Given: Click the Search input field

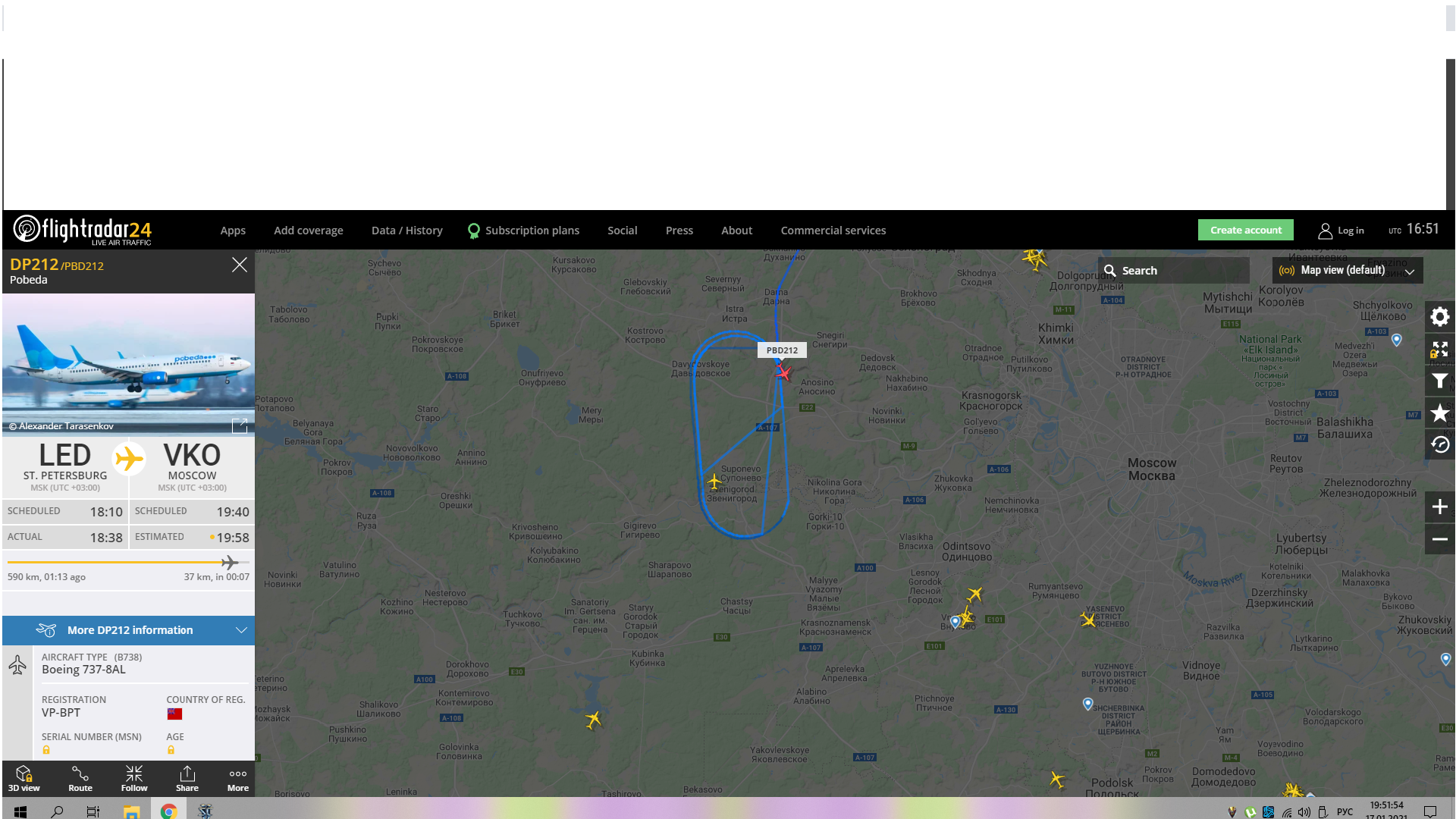Looking at the screenshot, I should 1173,271.
